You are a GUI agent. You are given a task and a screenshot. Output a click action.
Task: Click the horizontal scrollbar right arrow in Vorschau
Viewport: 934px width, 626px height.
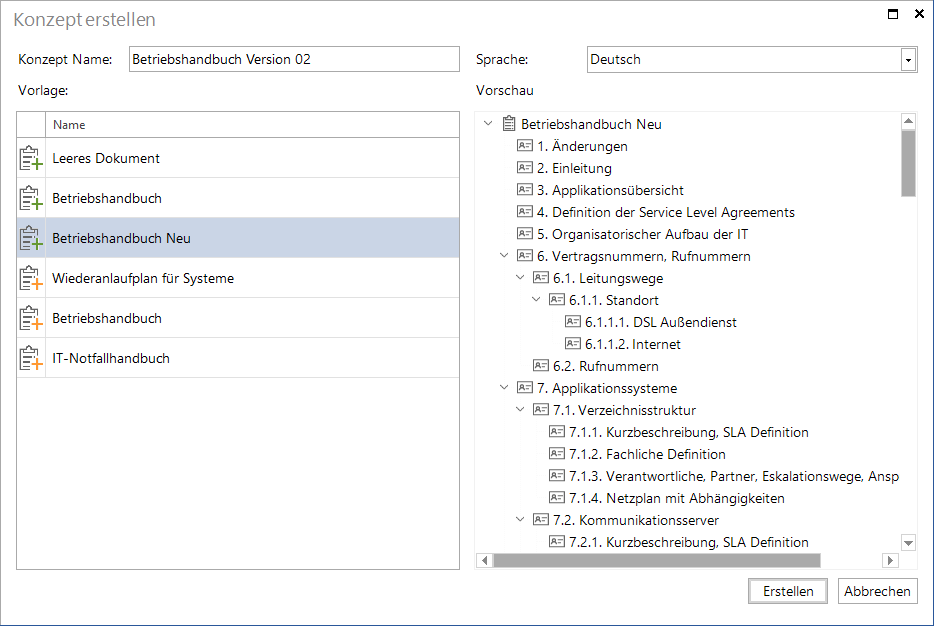pos(890,560)
